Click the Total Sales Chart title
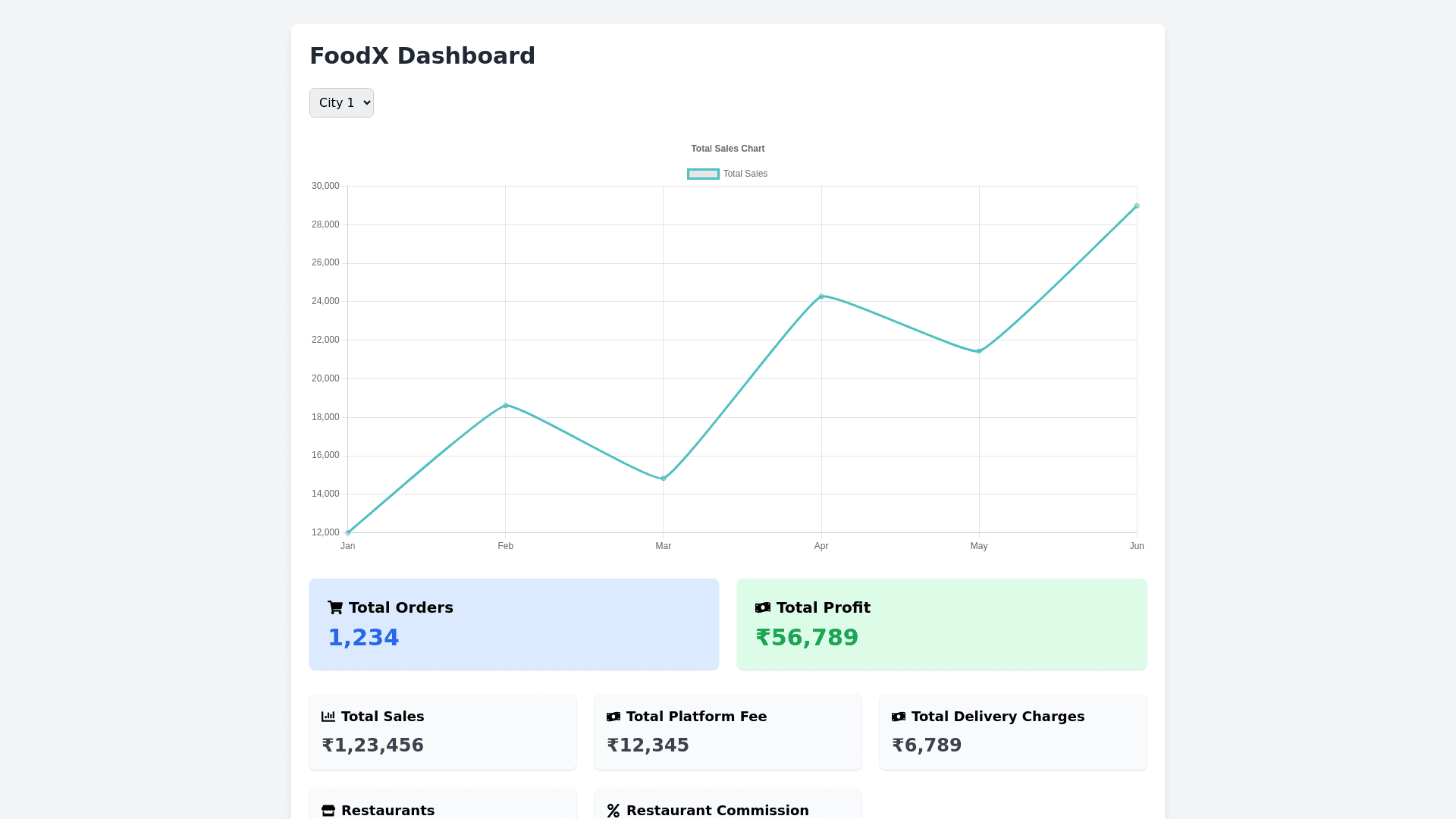Viewport: 1456px width, 819px height. click(727, 149)
